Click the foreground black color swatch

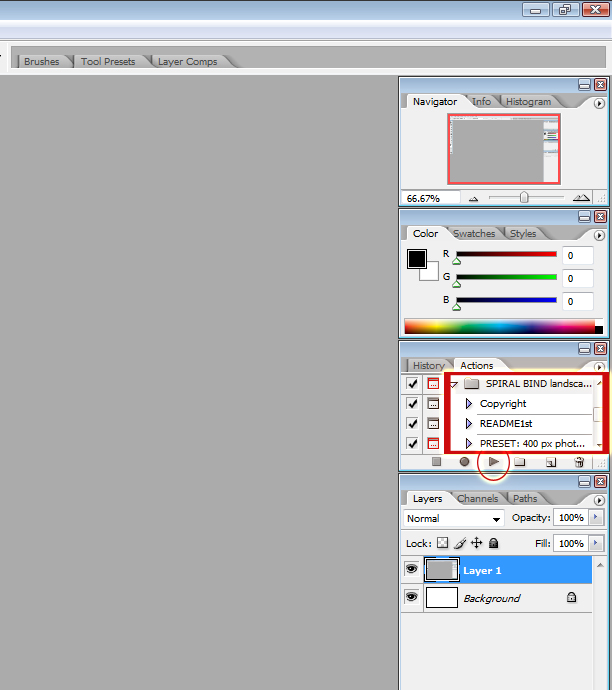(416, 259)
